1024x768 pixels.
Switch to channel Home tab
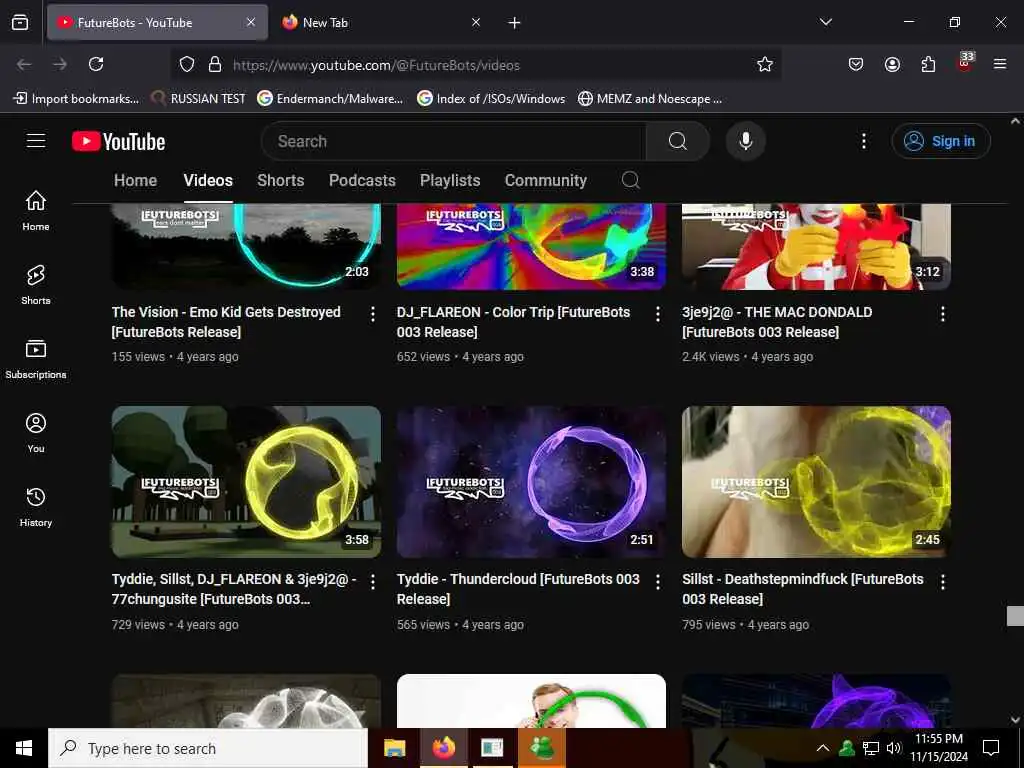(135, 180)
